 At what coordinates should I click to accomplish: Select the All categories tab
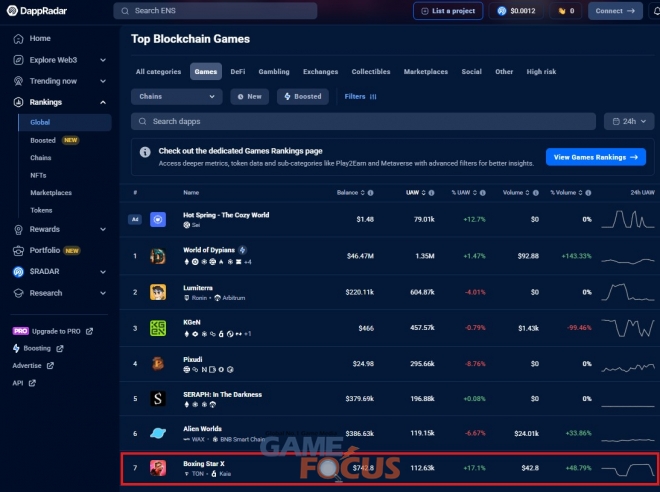pyautogui.click(x=158, y=72)
